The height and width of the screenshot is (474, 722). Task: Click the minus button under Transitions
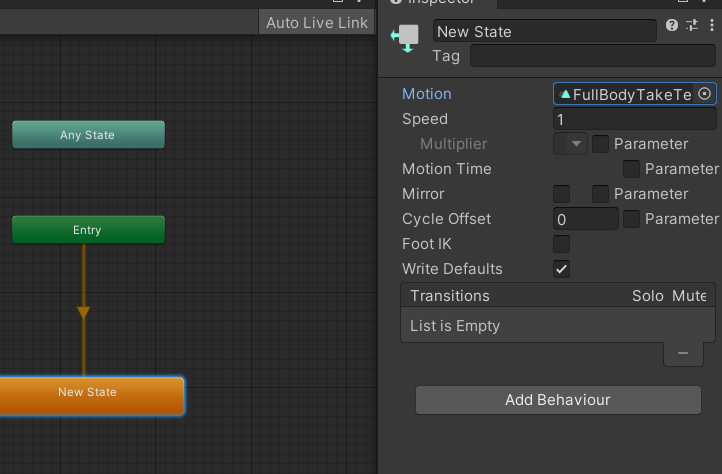pyautogui.click(x=683, y=353)
